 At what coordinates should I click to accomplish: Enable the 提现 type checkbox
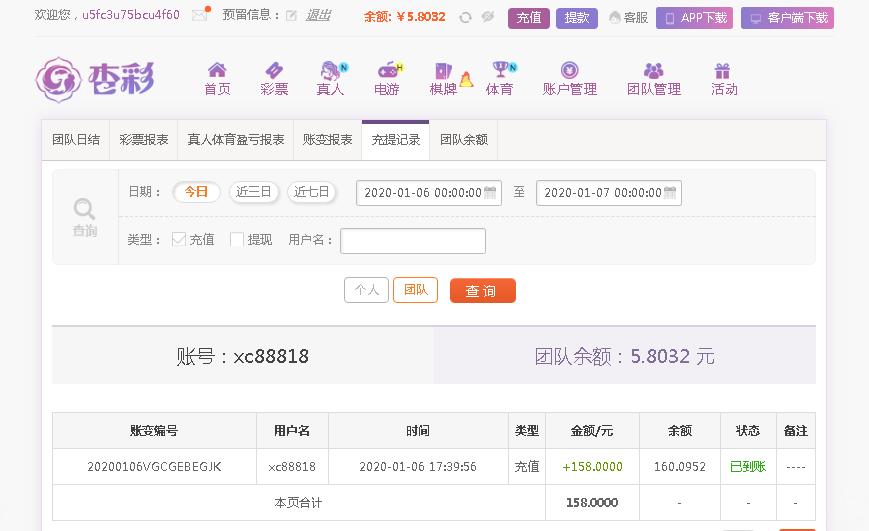237,239
